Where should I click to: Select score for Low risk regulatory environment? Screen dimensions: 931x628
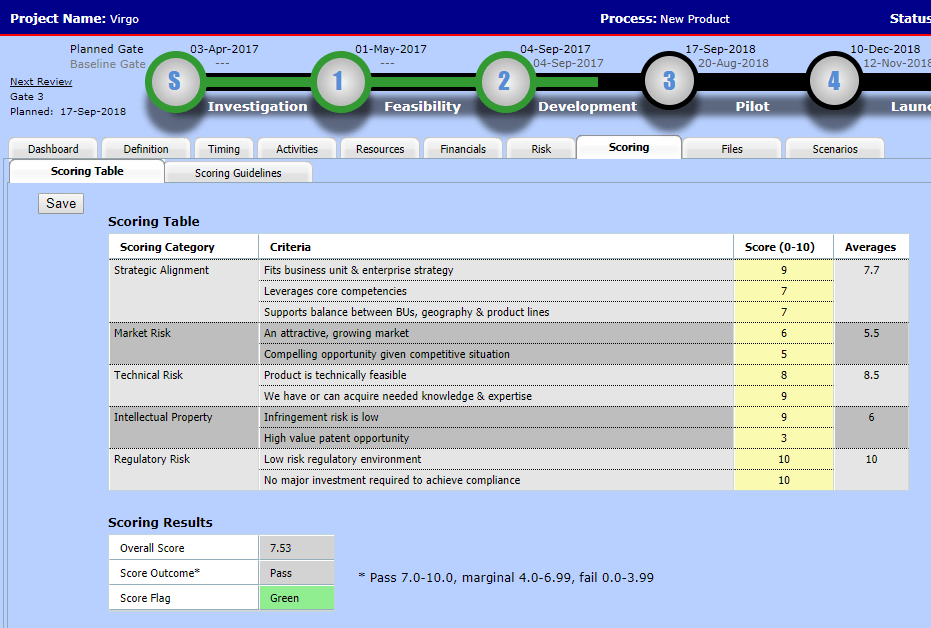pyautogui.click(x=784, y=459)
